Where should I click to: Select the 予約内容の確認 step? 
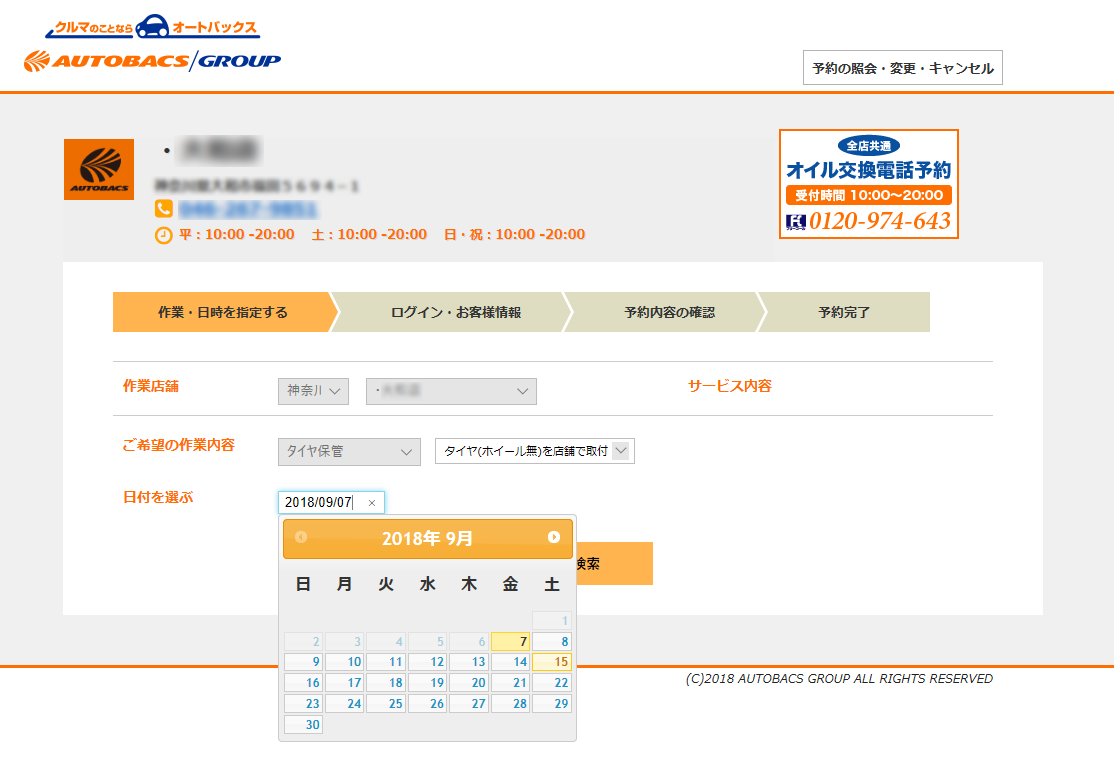pyautogui.click(x=669, y=312)
